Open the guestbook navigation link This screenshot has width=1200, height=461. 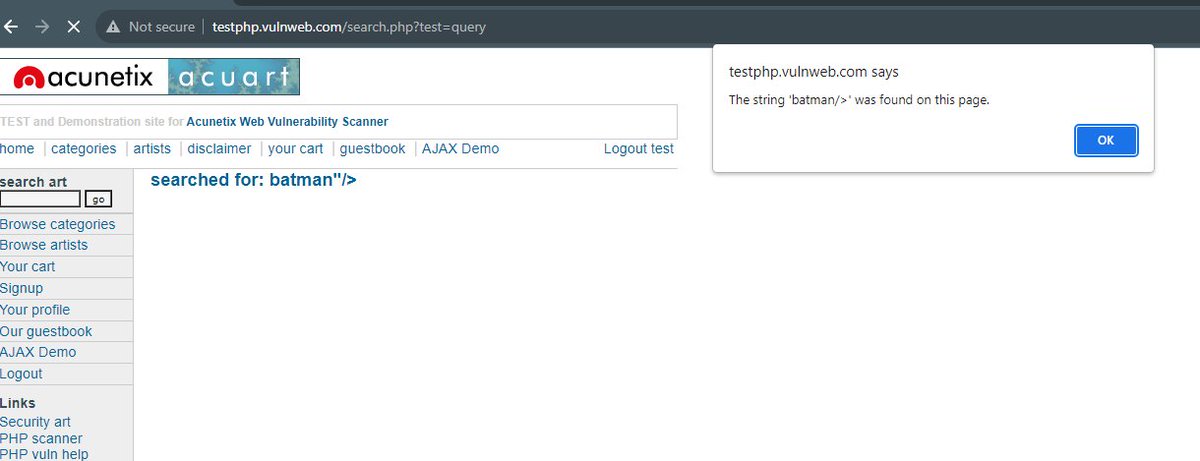point(372,149)
